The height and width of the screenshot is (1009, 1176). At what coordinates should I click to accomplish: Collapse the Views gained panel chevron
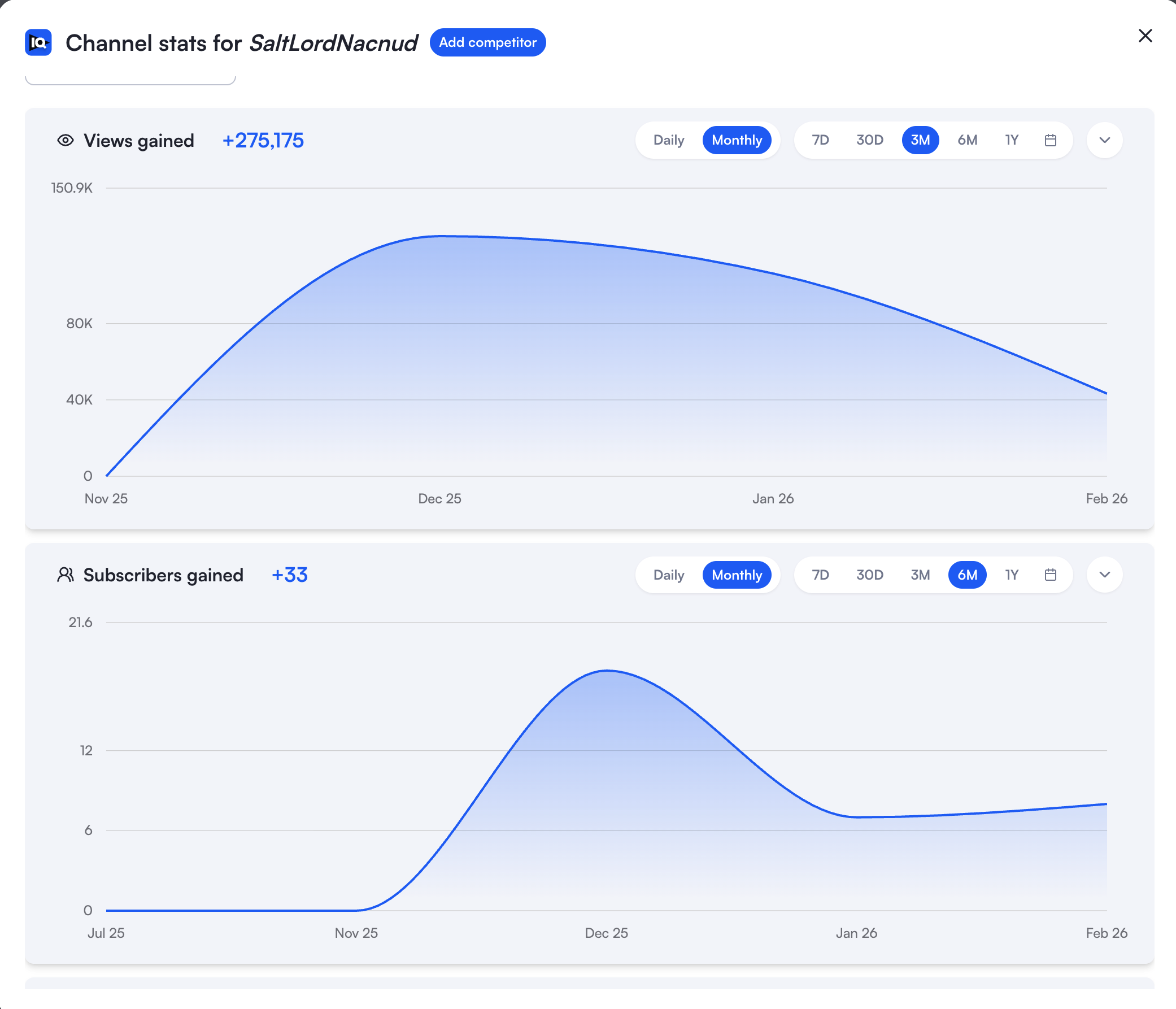[1104, 140]
